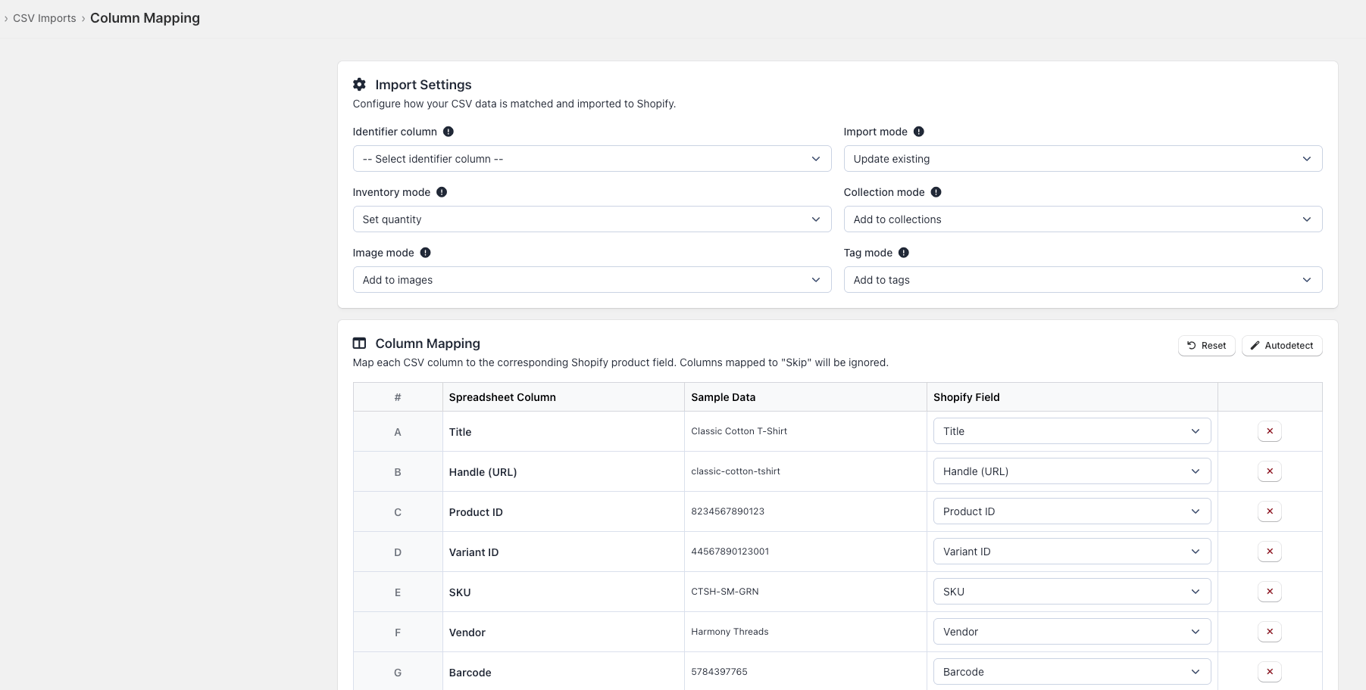The image size is (1366, 690).
Task: Click info icon beside Identifier column
Action: pos(448,132)
